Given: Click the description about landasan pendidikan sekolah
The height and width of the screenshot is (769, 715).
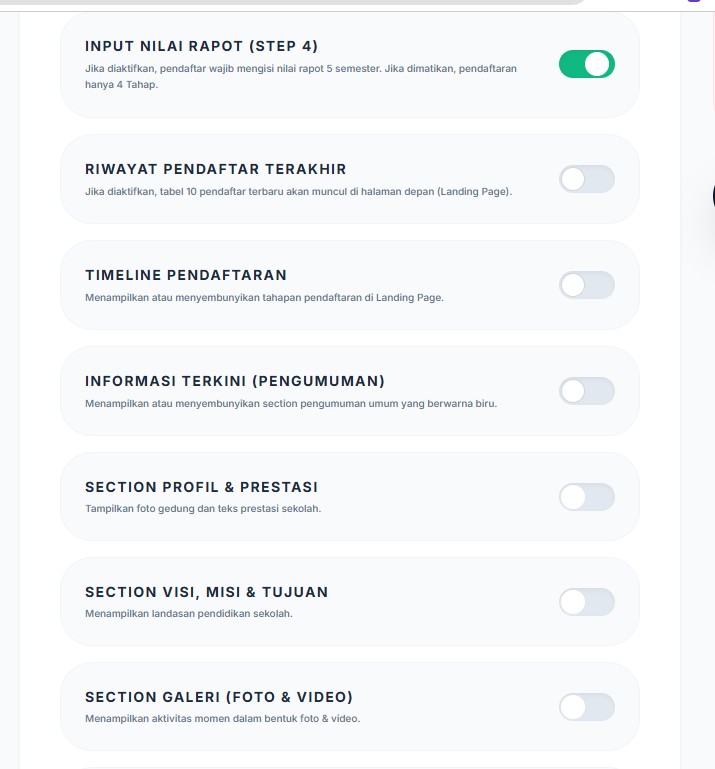Looking at the screenshot, I should tap(189, 614).
